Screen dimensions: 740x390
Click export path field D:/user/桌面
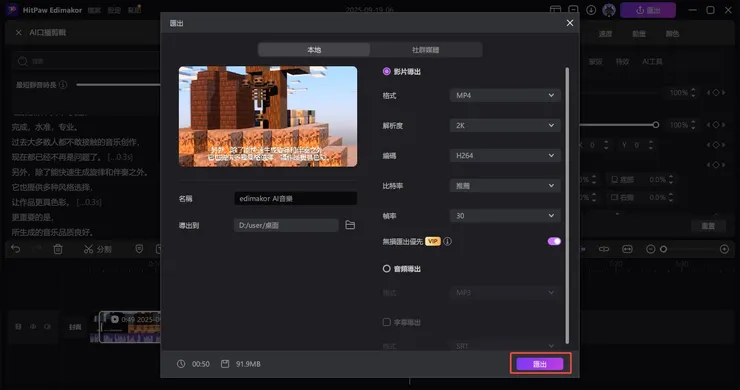pos(286,225)
